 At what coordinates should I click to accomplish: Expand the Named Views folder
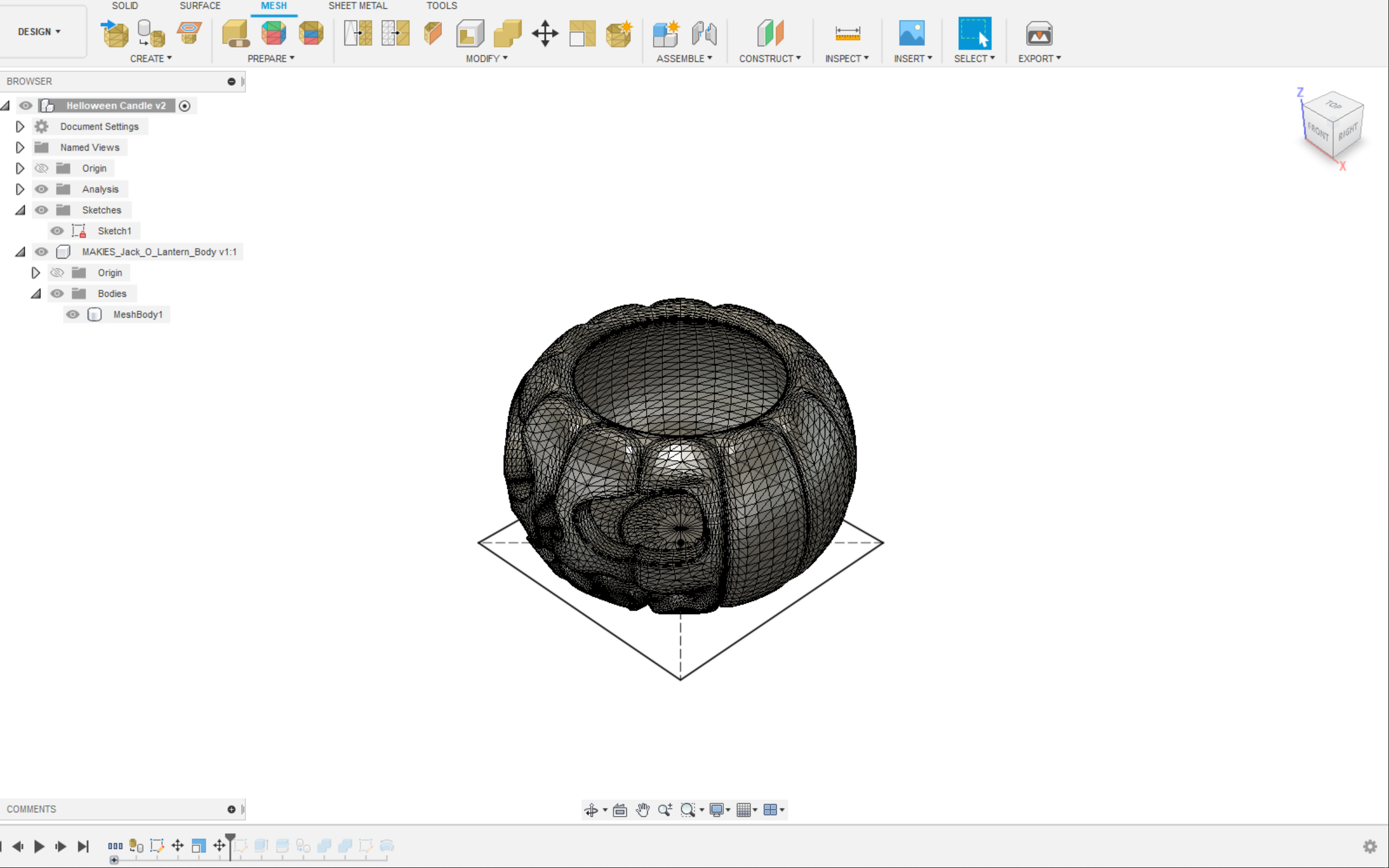click(20, 147)
